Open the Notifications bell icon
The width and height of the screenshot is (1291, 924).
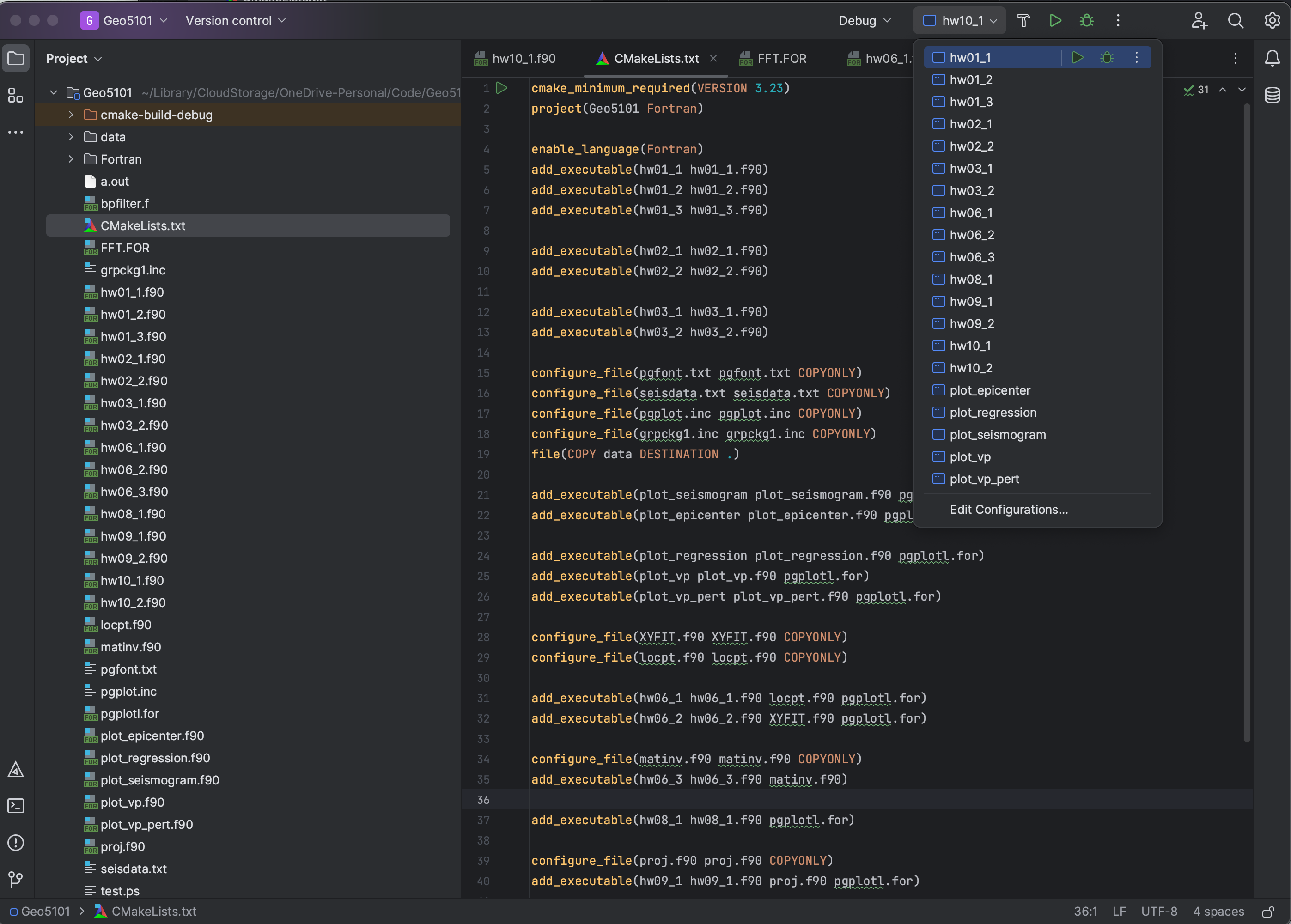[x=1272, y=58]
